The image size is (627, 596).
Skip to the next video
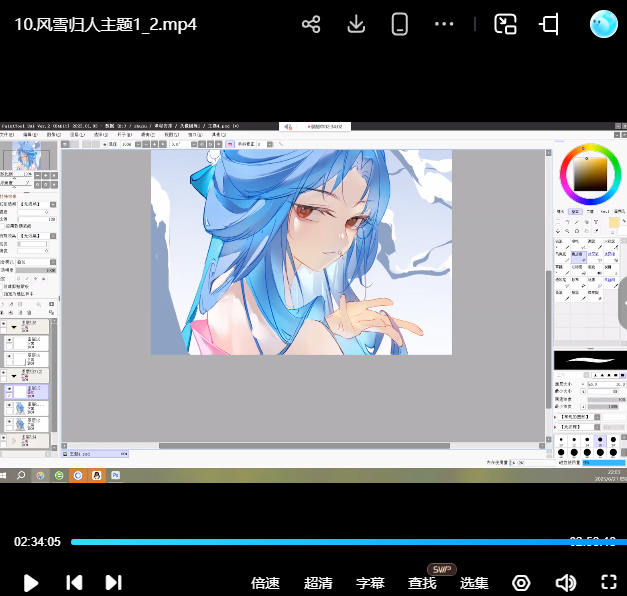[x=113, y=582]
